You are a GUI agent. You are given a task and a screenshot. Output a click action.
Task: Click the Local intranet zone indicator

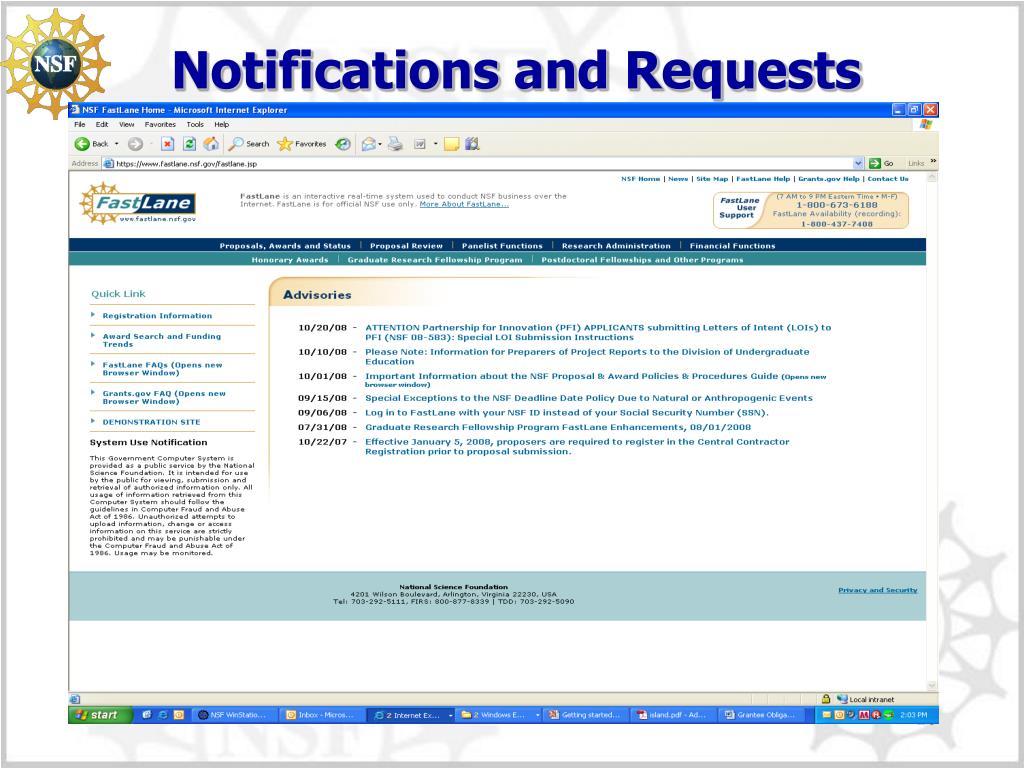click(865, 699)
